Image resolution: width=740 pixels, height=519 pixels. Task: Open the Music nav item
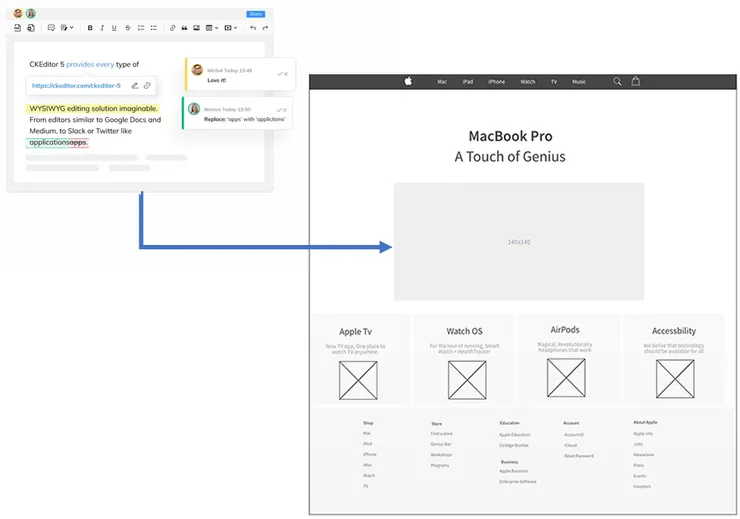coord(579,82)
